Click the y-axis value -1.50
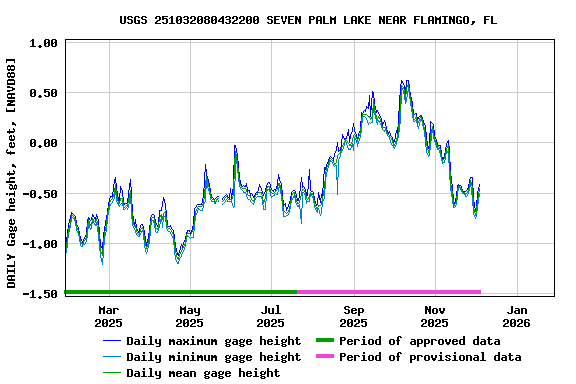 click(x=40, y=294)
